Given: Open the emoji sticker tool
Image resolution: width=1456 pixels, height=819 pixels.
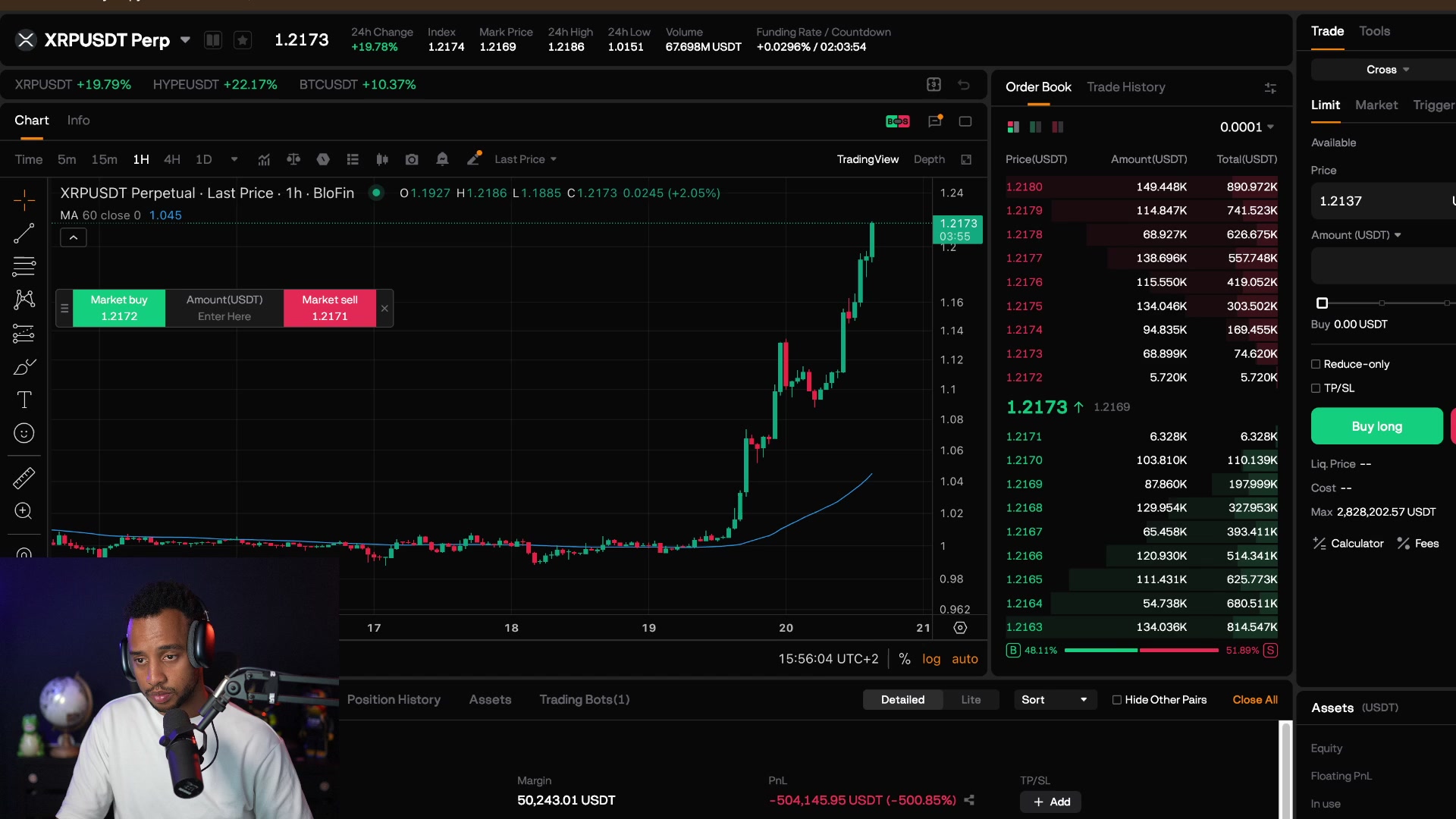Looking at the screenshot, I should coord(24,433).
